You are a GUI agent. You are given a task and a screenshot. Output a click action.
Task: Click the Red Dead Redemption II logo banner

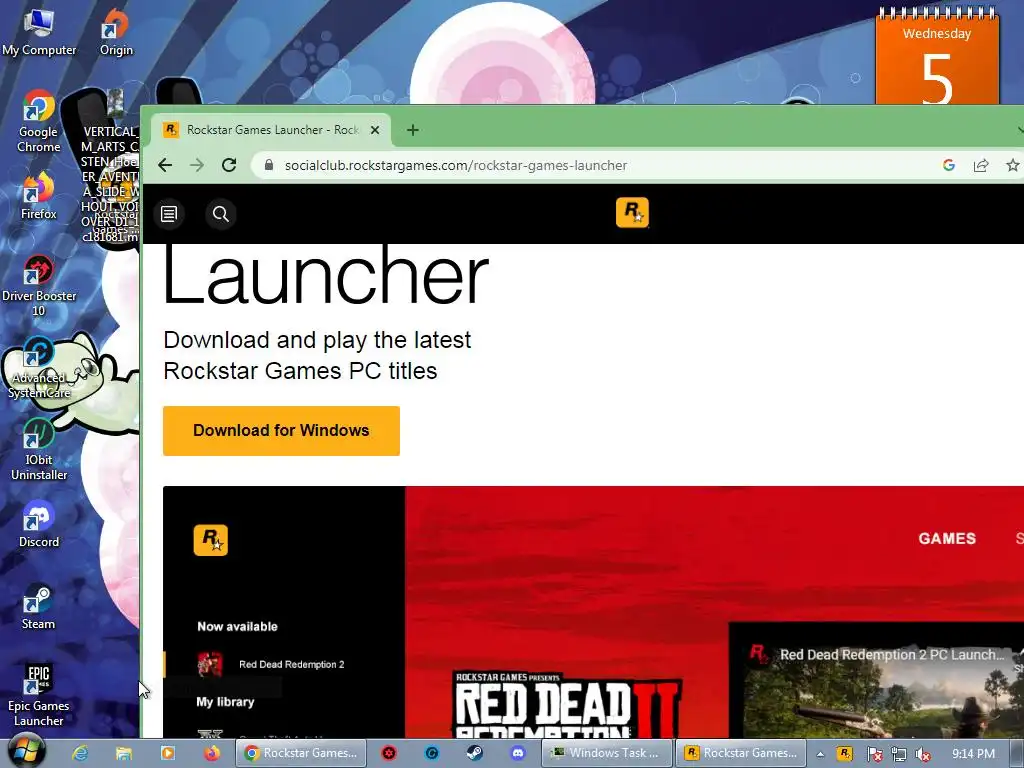(568, 705)
